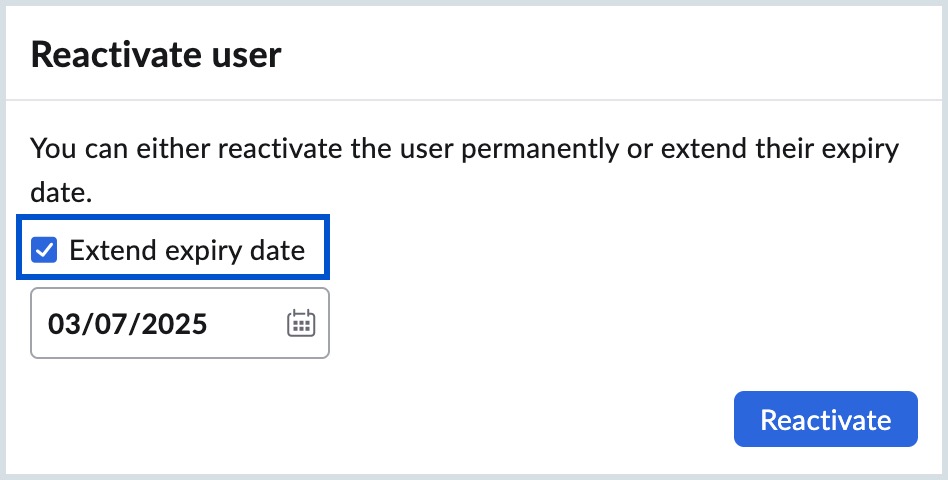Click the "Reactivate user" dialog heading

click(x=156, y=55)
